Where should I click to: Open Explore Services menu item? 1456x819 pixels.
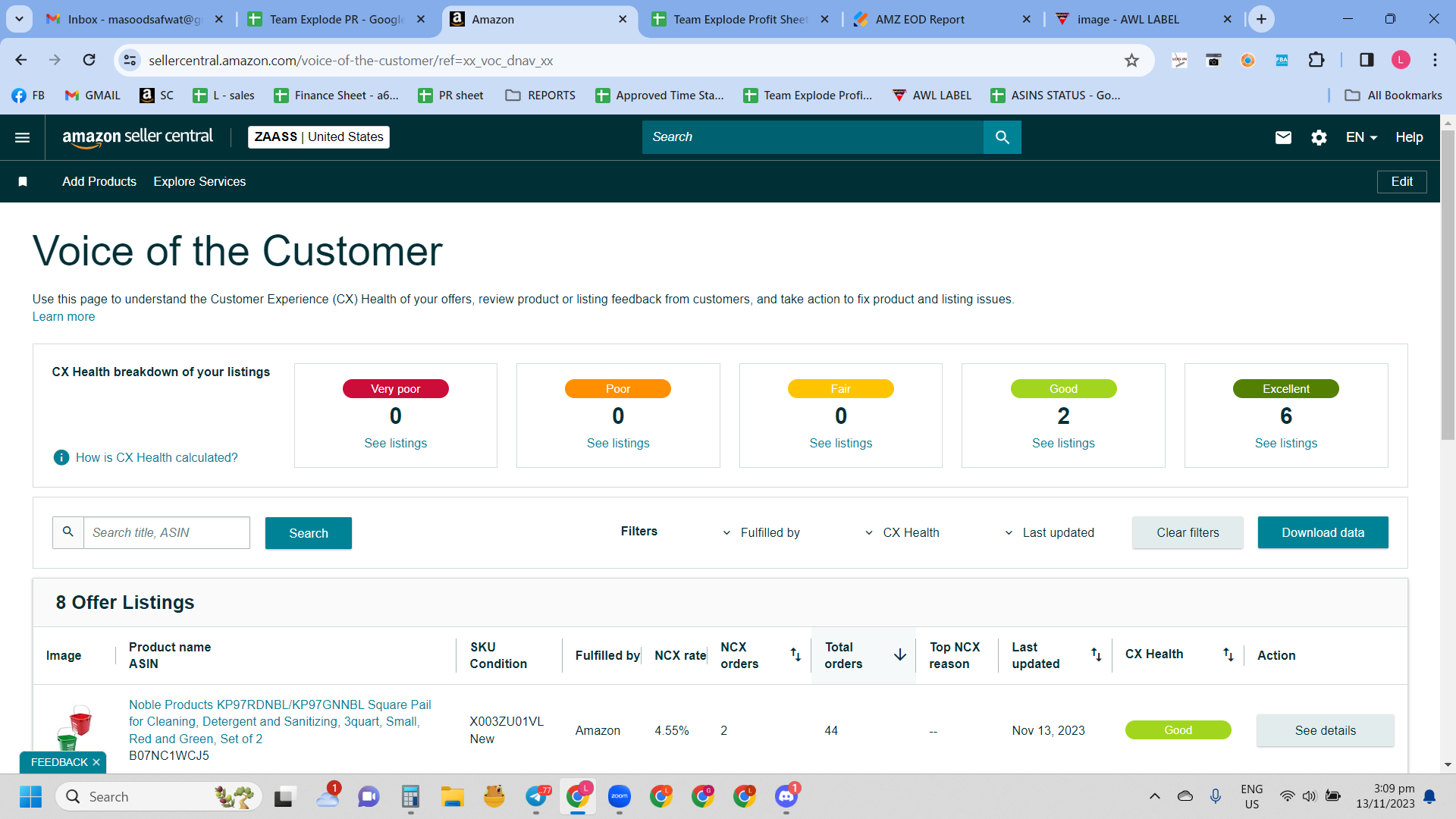pos(199,182)
